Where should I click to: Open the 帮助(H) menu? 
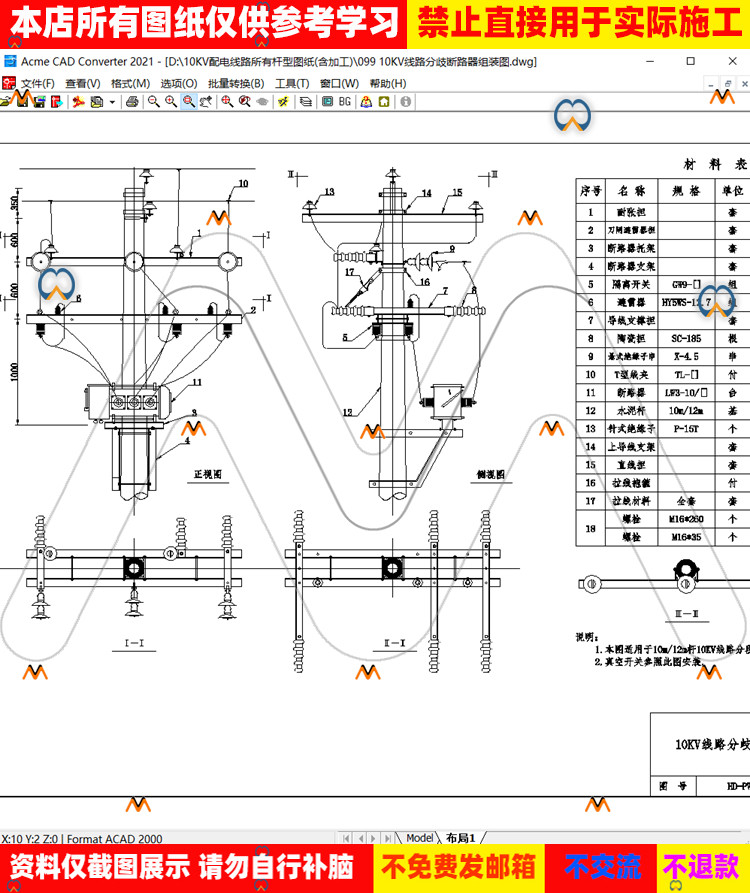pyautogui.click(x=387, y=83)
